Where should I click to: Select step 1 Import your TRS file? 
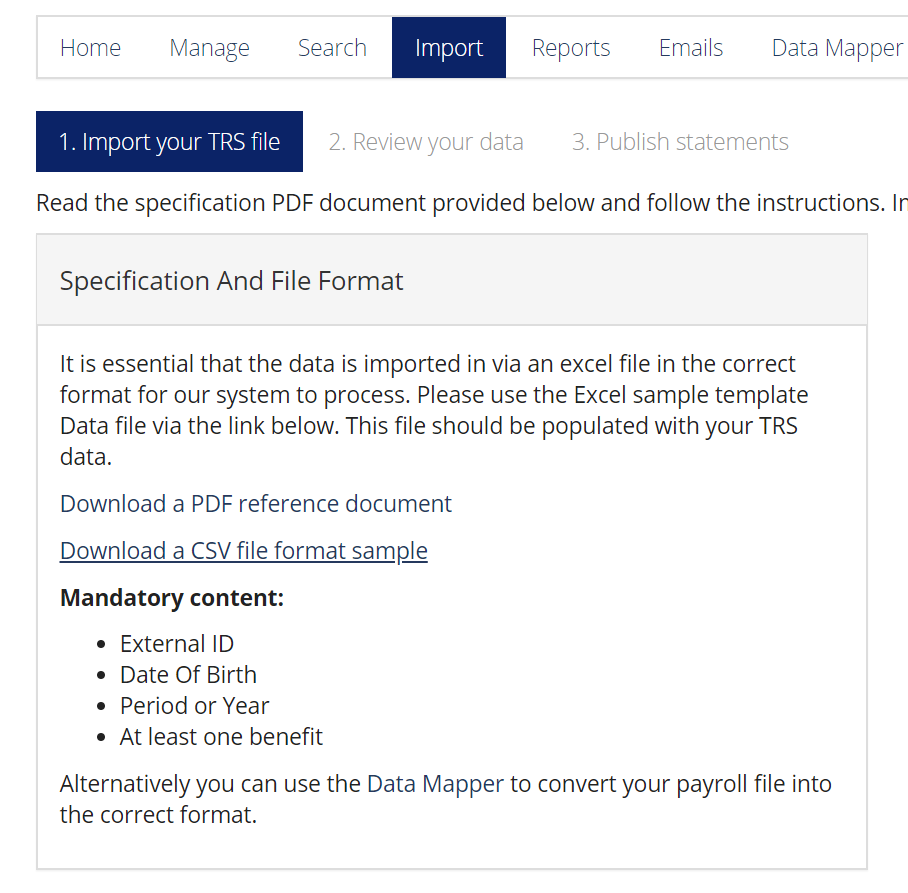coord(169,141)
